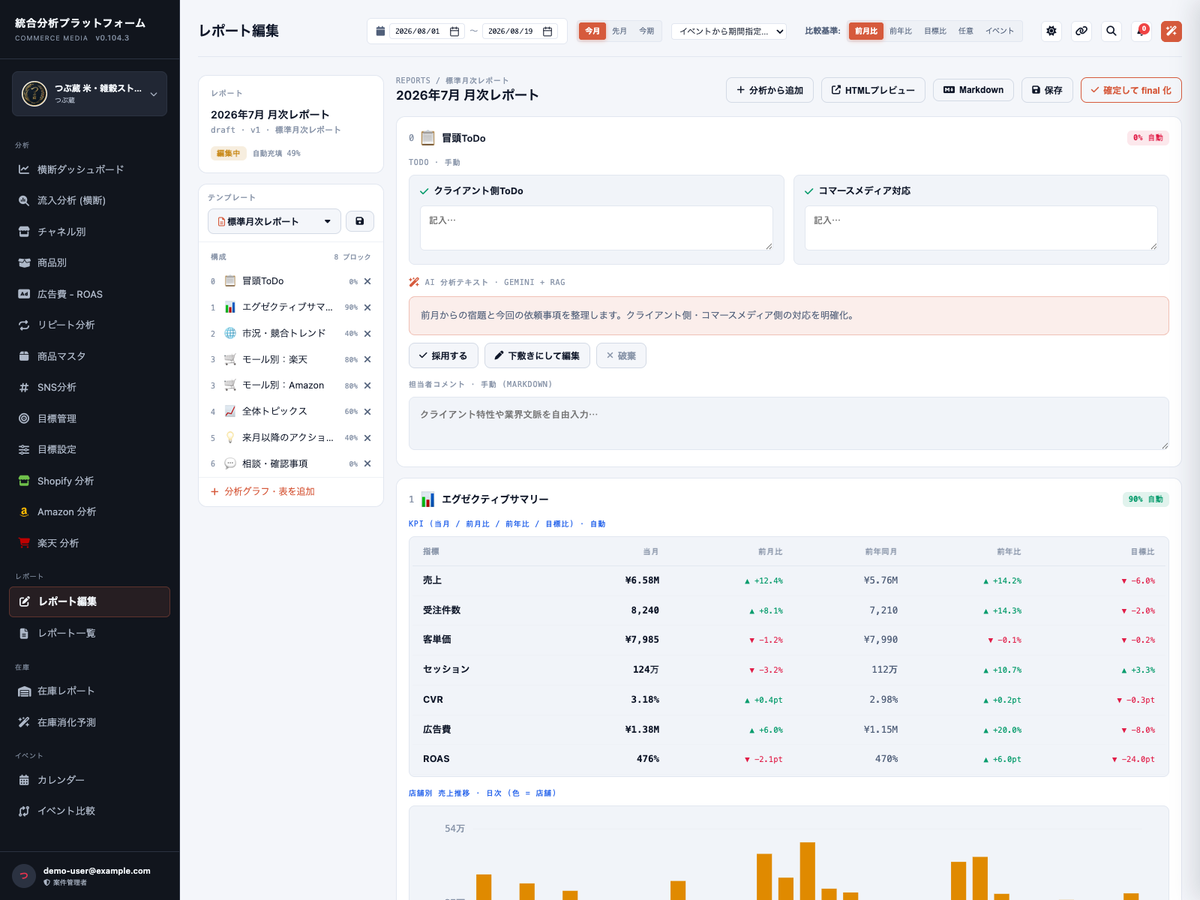The height and width of the screenshot is (900, 1200).
Task: Open the search magnifier icon
Action: (1111, 31)
